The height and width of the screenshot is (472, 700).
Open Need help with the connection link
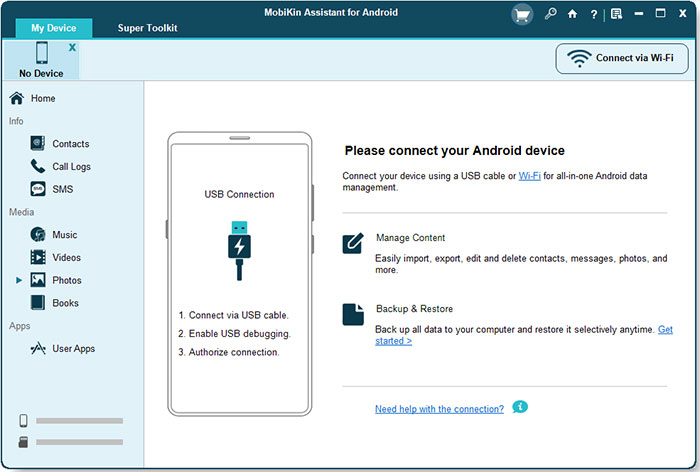click(x=439, y=409)
